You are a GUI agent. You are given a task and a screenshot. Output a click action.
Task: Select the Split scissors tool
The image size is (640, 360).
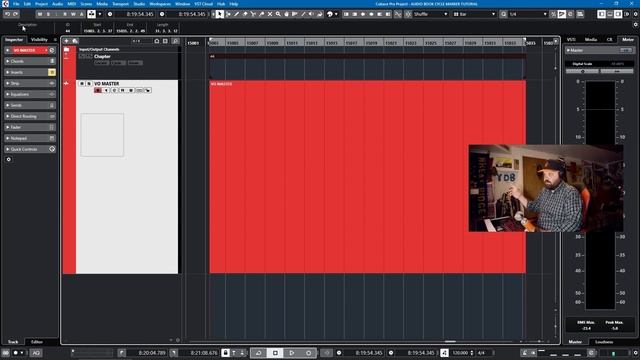click(253, 14)
